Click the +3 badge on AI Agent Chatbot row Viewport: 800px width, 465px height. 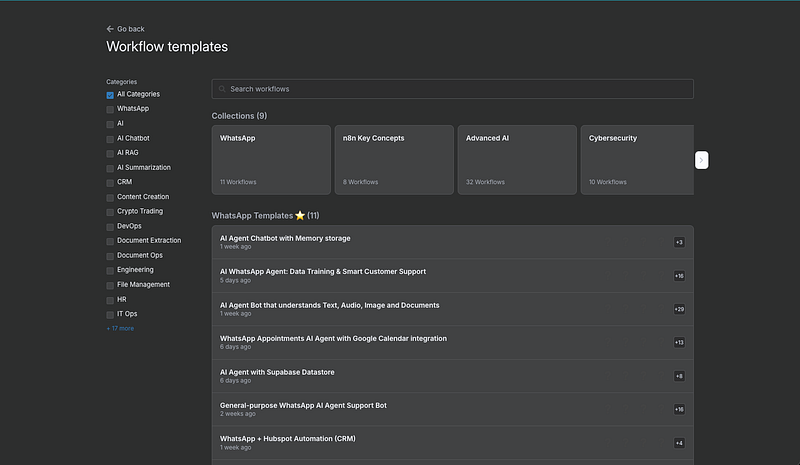click(679, 242)
